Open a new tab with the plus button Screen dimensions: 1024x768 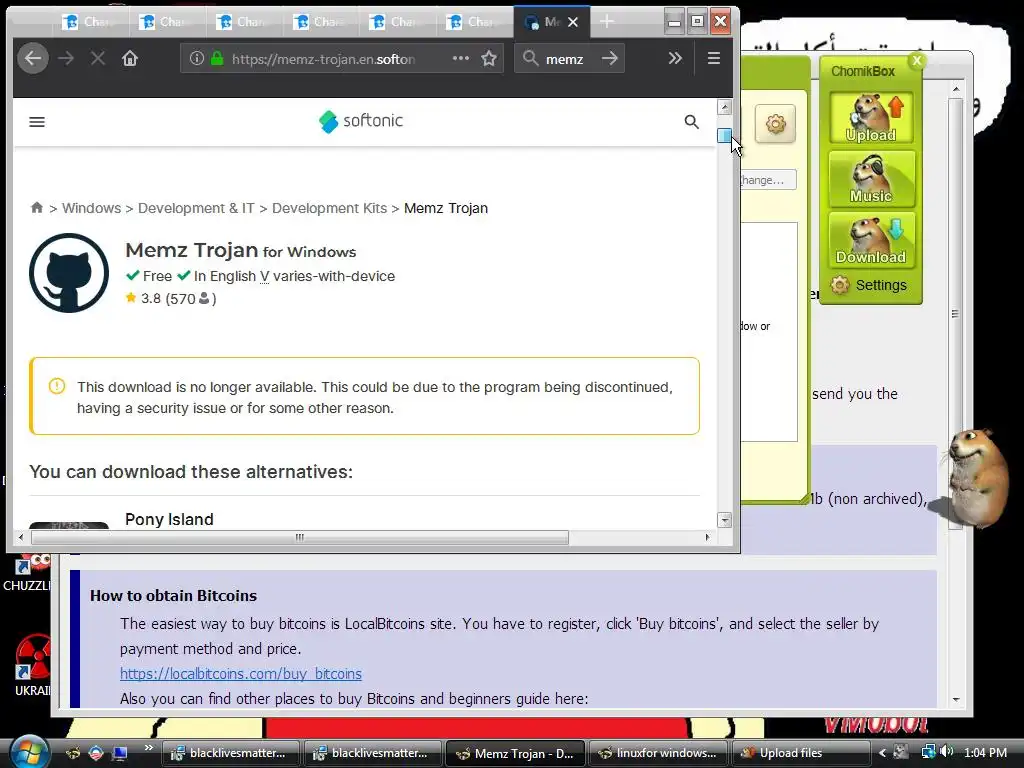coord(607,22)
